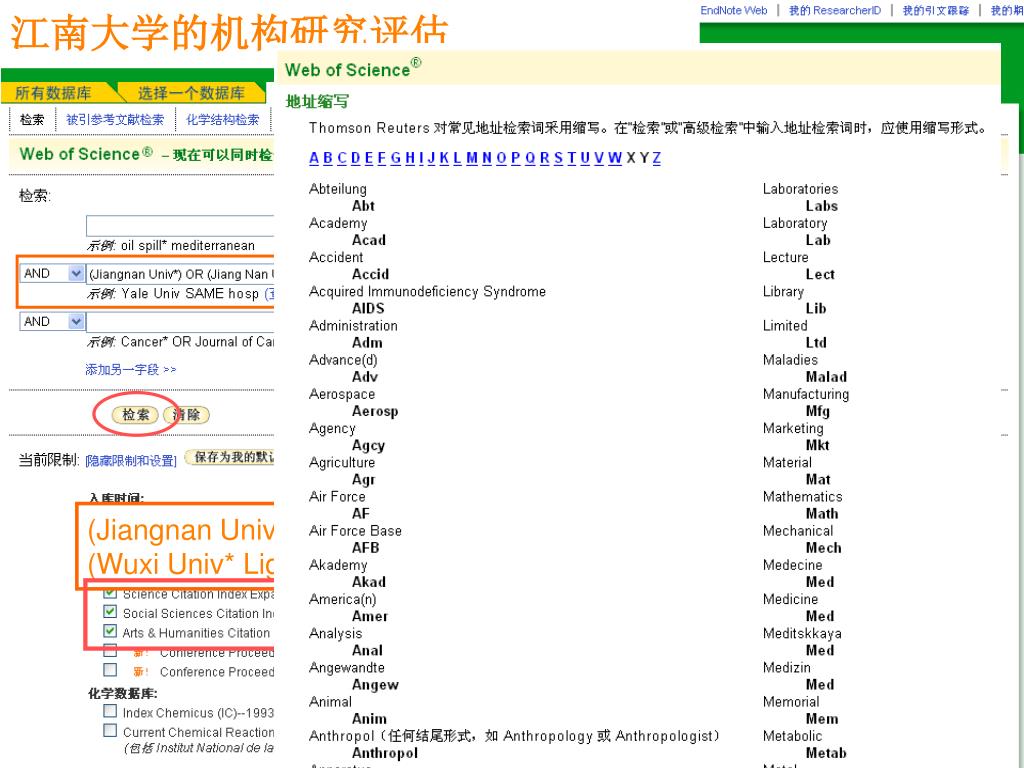Open the first AND operator dropdown

52,273
